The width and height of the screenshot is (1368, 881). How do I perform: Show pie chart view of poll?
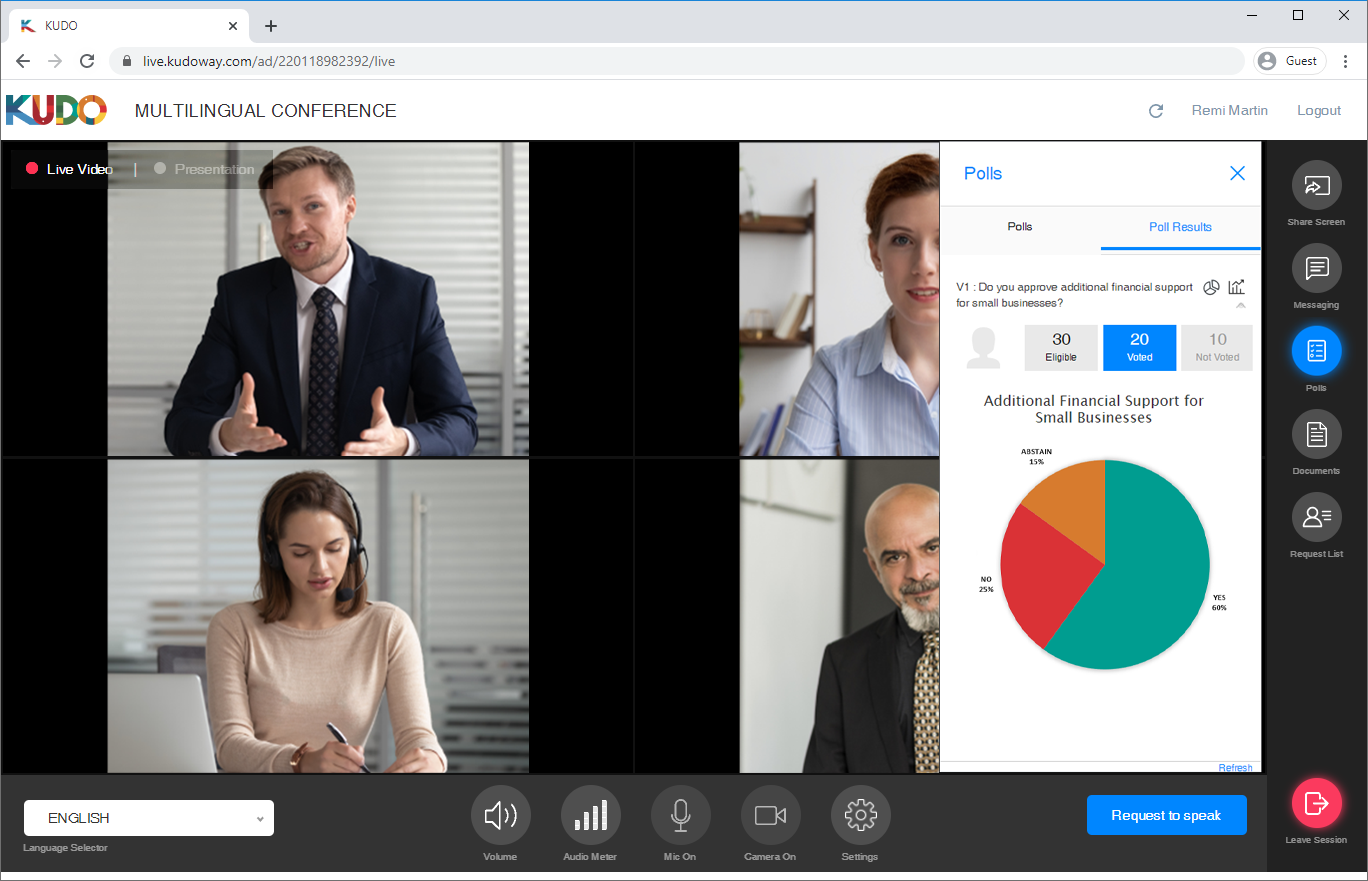(x=1211, y=288)
